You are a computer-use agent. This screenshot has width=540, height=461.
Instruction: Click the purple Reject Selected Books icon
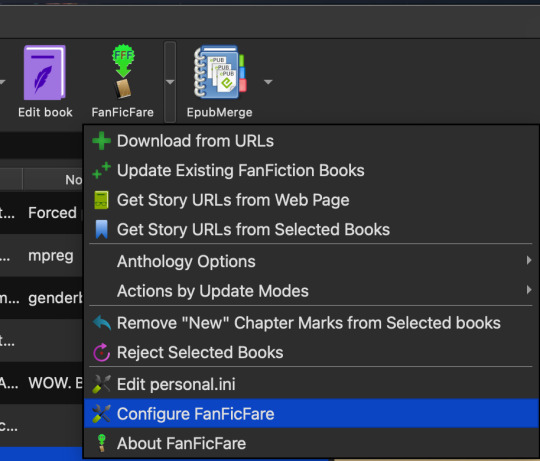(x=102, y=353)
